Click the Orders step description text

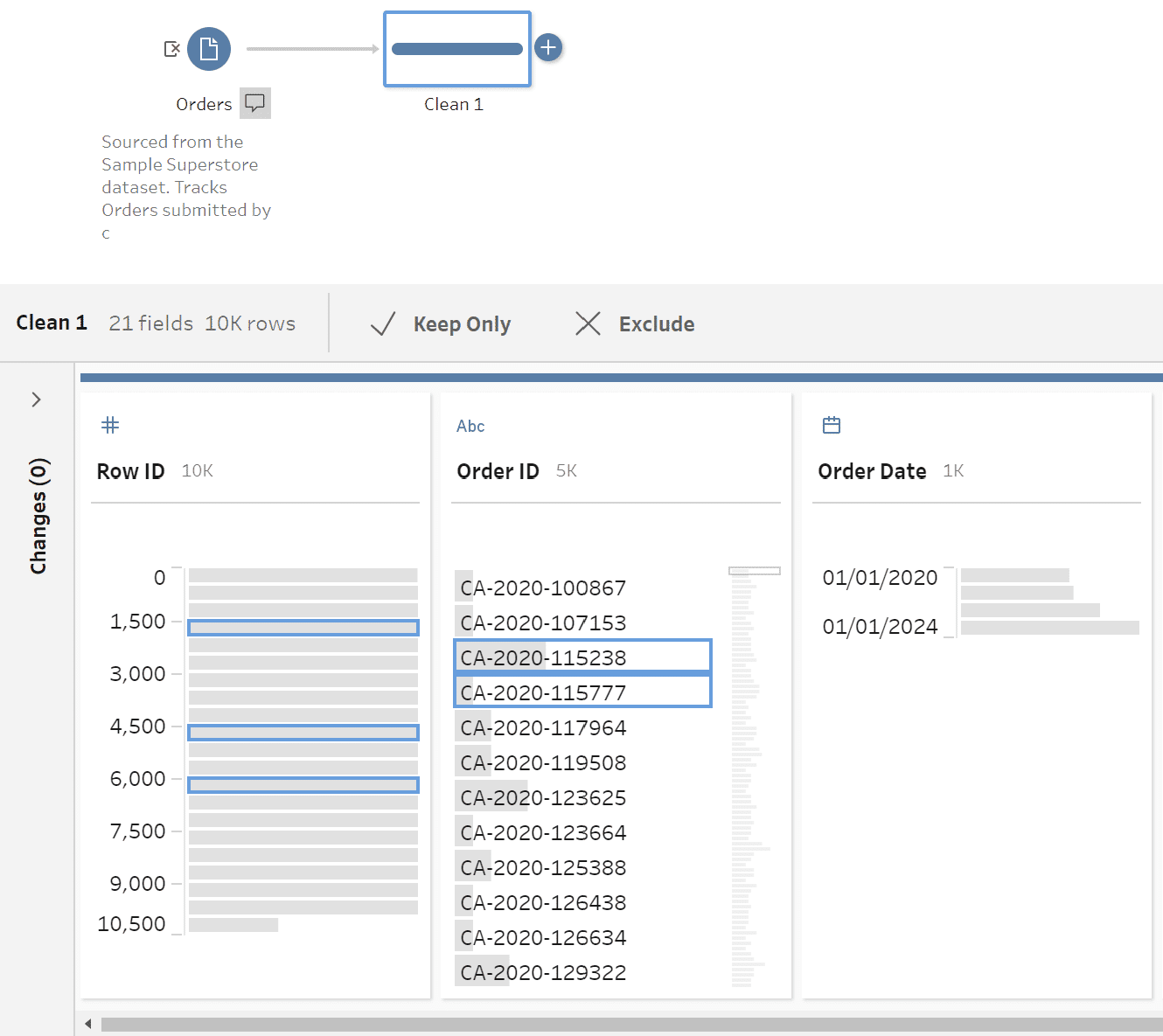(x=186, y=187)
